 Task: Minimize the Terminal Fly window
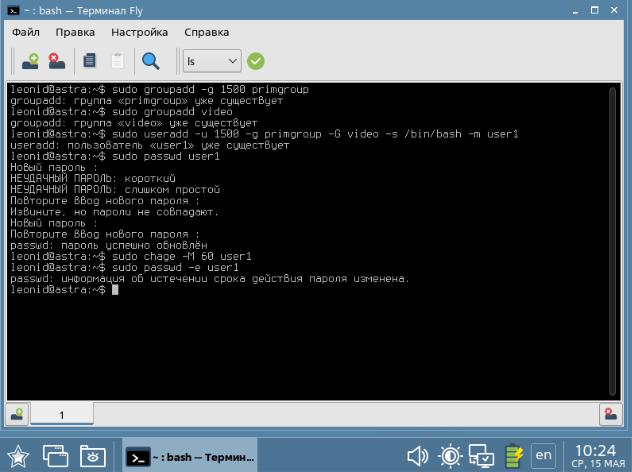[576, 10]
